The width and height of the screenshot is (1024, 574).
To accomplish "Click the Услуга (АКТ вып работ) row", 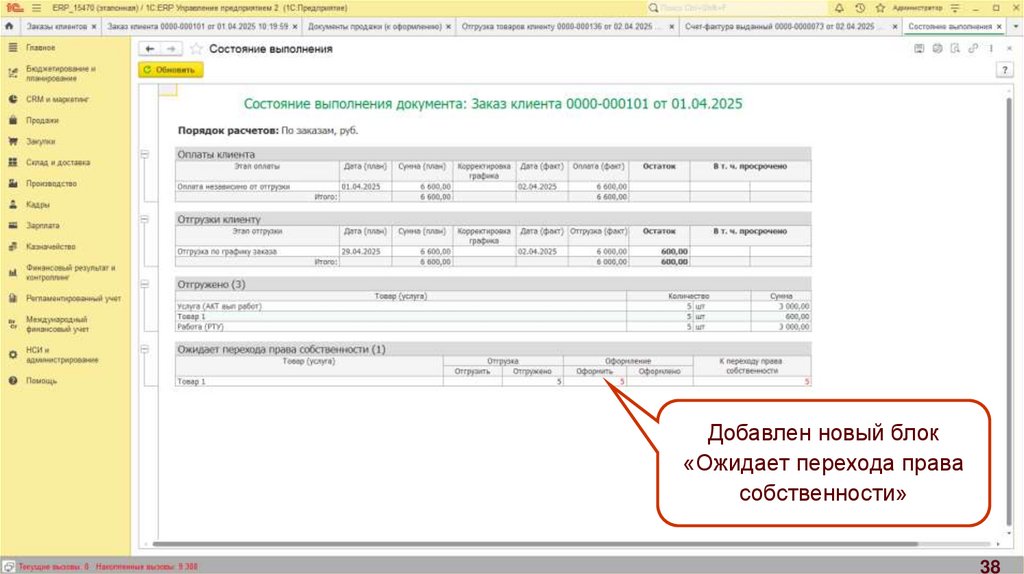I will (x=493, y=306).
